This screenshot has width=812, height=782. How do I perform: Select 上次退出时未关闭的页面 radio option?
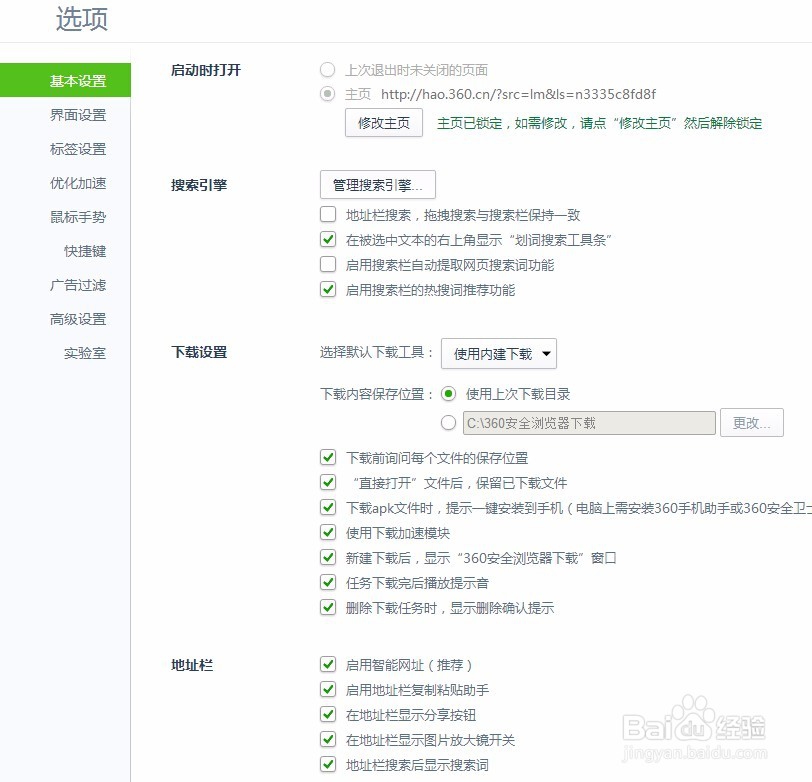pos(327,69)
